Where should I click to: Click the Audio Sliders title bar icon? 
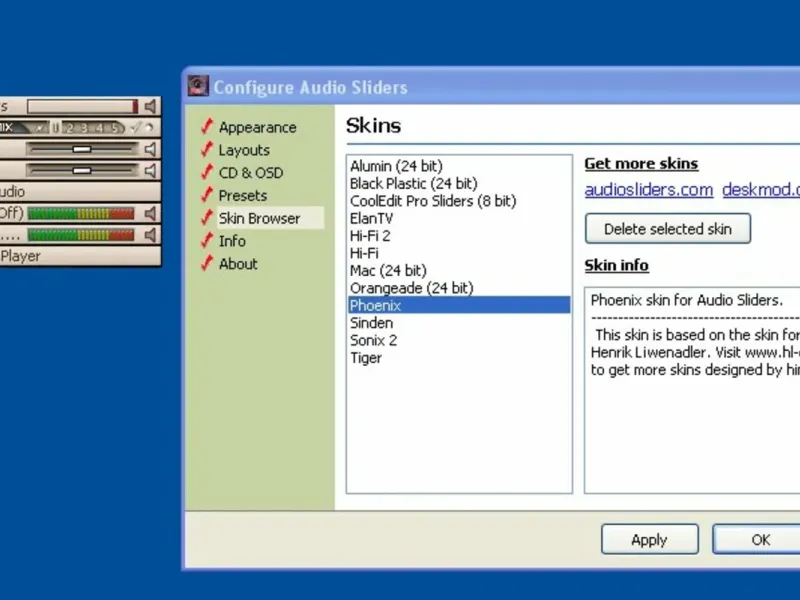[198, 86]
